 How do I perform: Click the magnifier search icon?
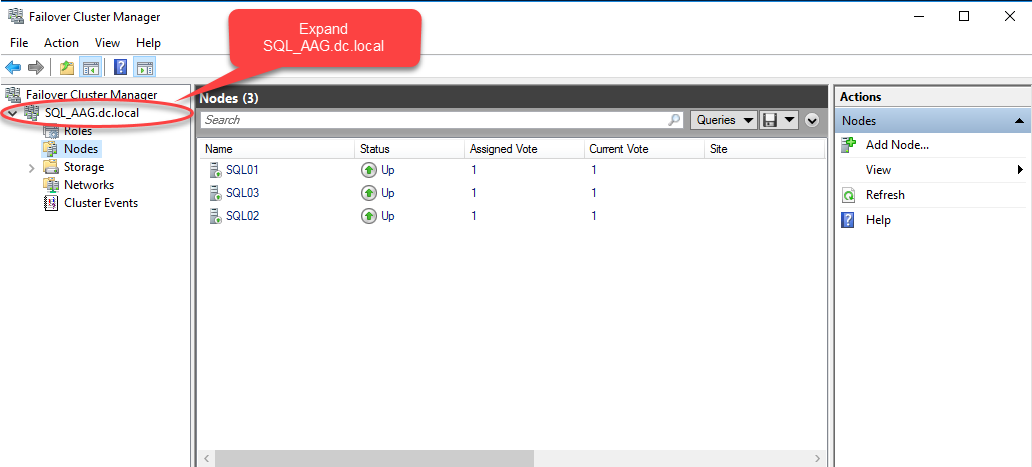675,120
